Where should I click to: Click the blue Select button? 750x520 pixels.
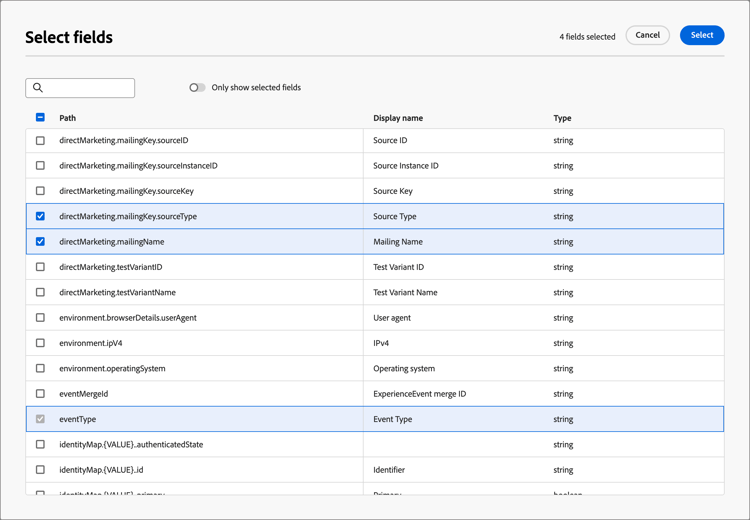[x=701, y=35]
